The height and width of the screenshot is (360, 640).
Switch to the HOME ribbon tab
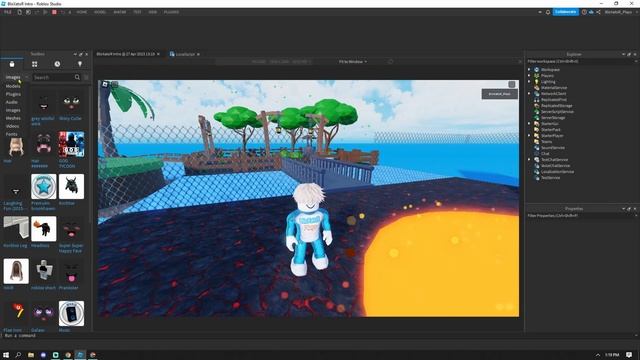click(82, 12)
